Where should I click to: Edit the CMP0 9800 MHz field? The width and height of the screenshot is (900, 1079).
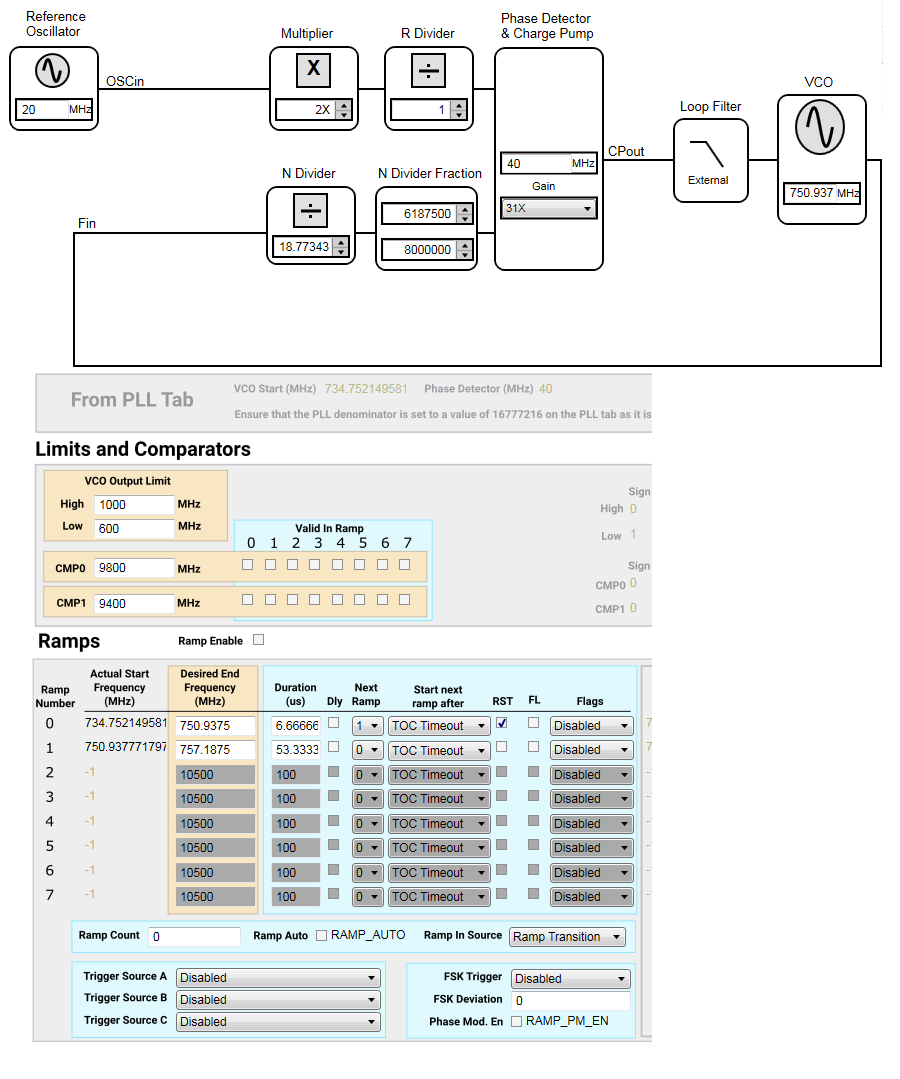[134, 568]
